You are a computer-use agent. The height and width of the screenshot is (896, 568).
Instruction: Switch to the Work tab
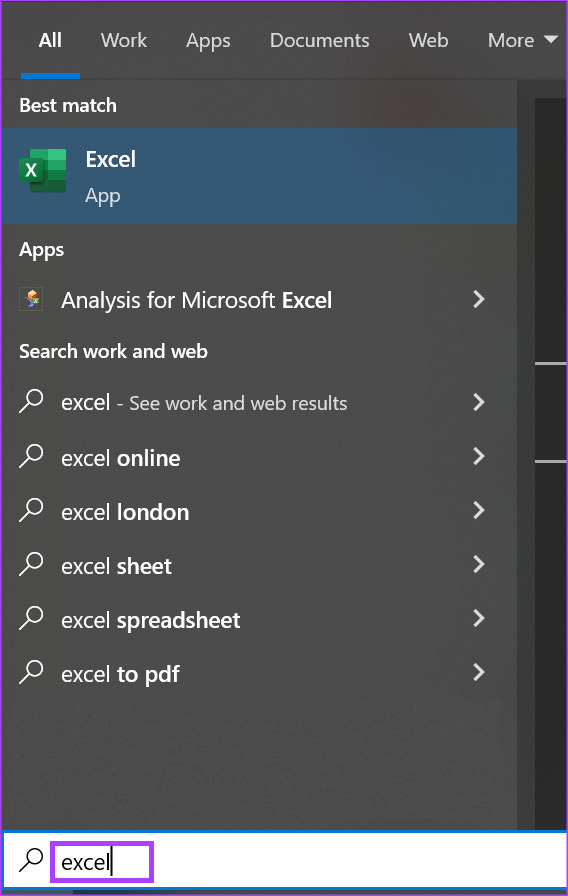tap(123, 40)
